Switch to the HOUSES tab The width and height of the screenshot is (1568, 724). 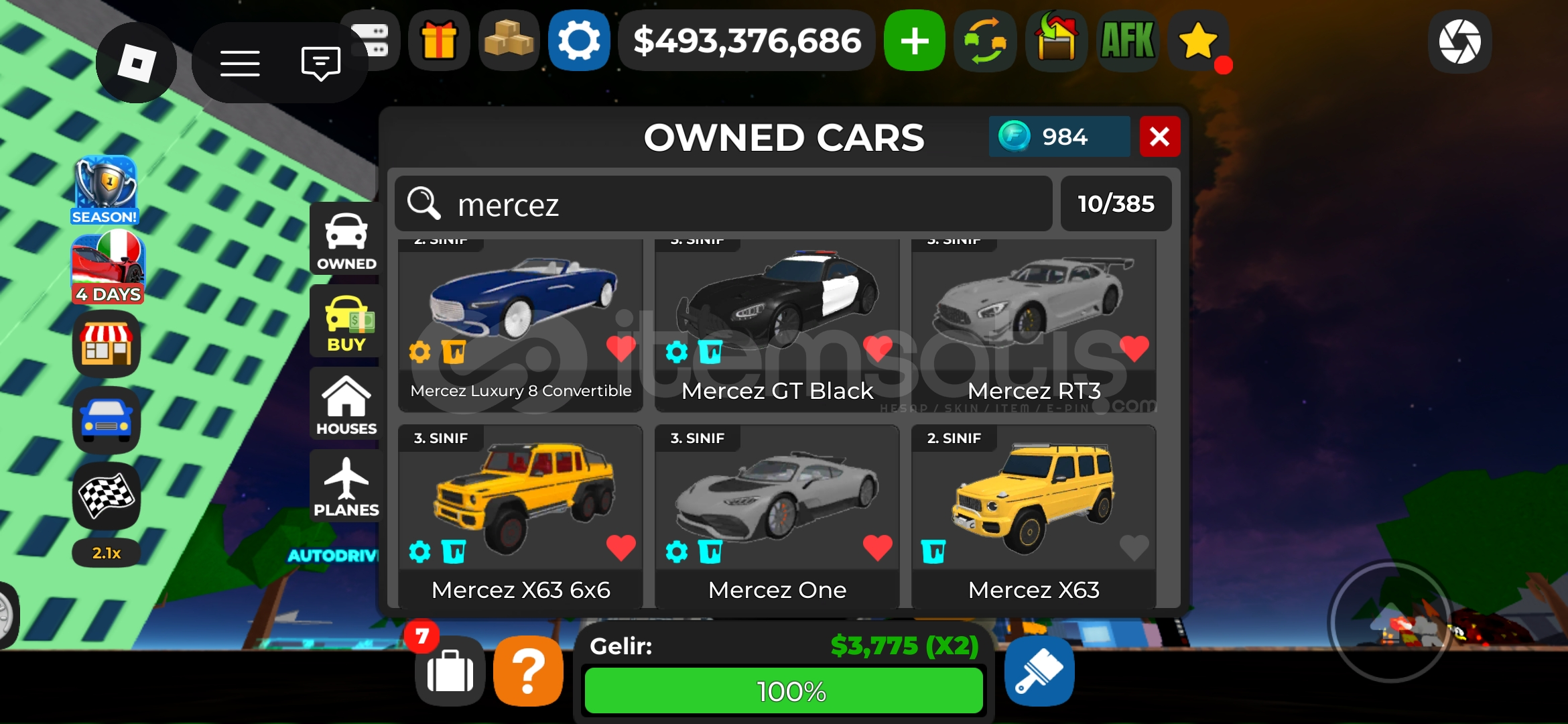[x=346, y=405]
